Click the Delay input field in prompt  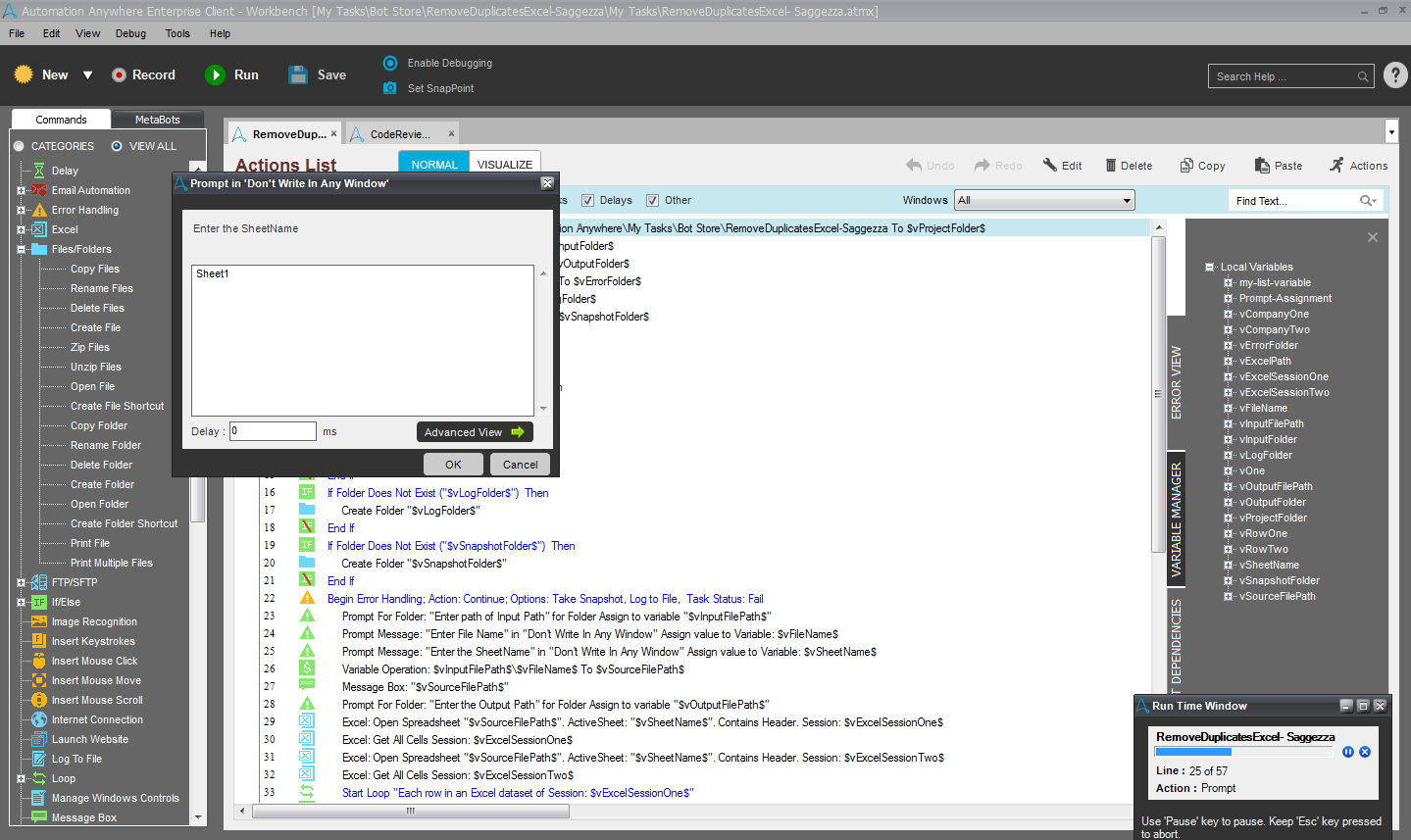(273, 431)
